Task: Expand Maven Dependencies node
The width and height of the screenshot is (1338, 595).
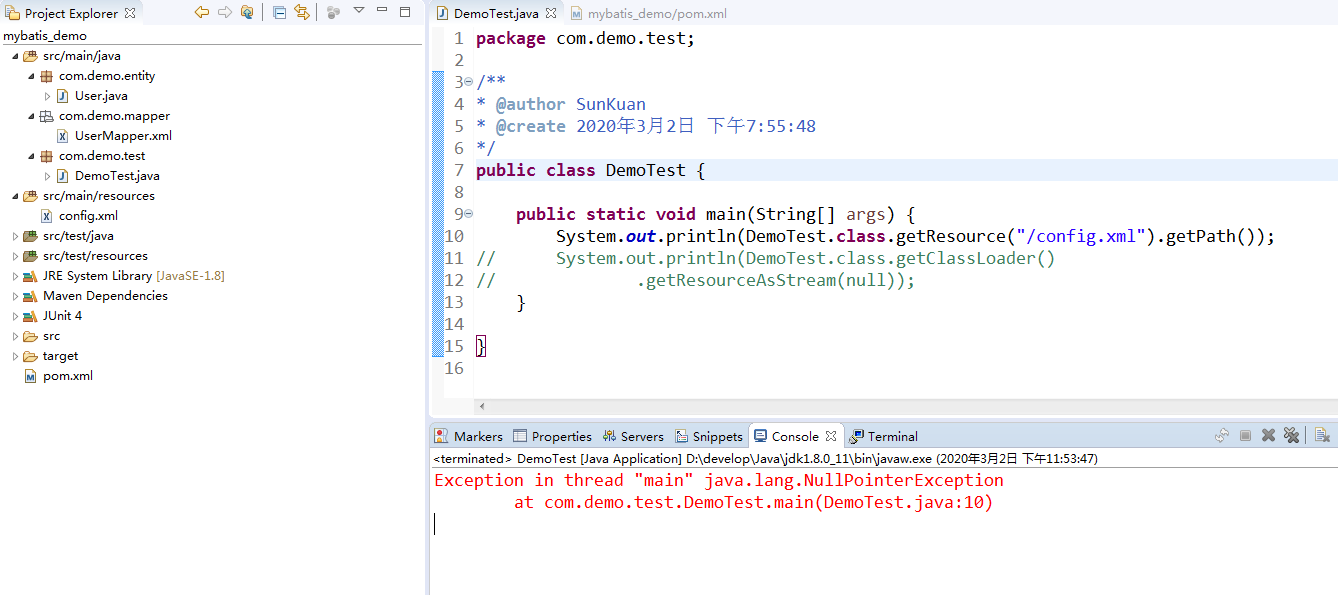Action: 15,296
